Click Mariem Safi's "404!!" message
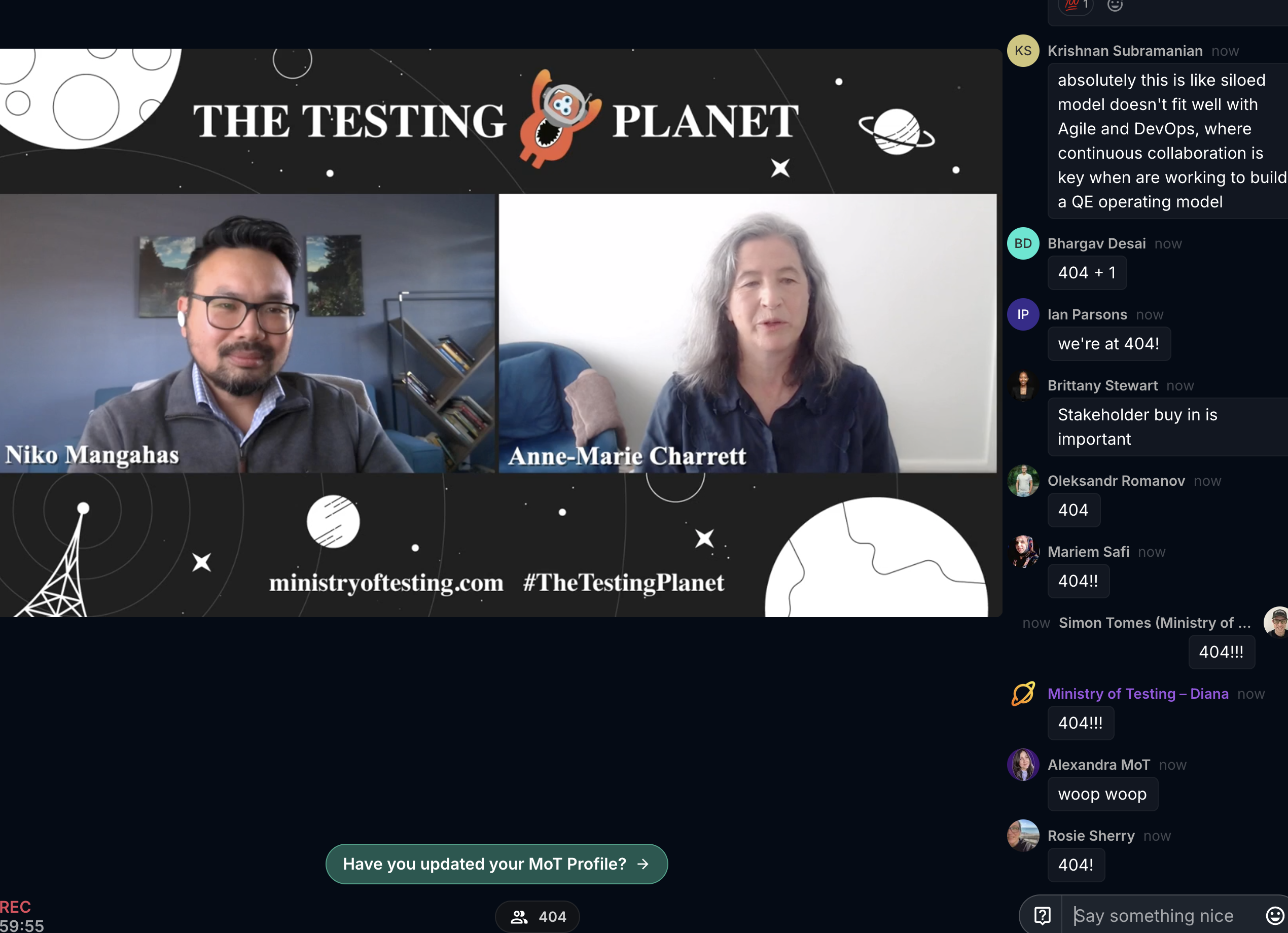The image size is (1288, 933). 1078,581
